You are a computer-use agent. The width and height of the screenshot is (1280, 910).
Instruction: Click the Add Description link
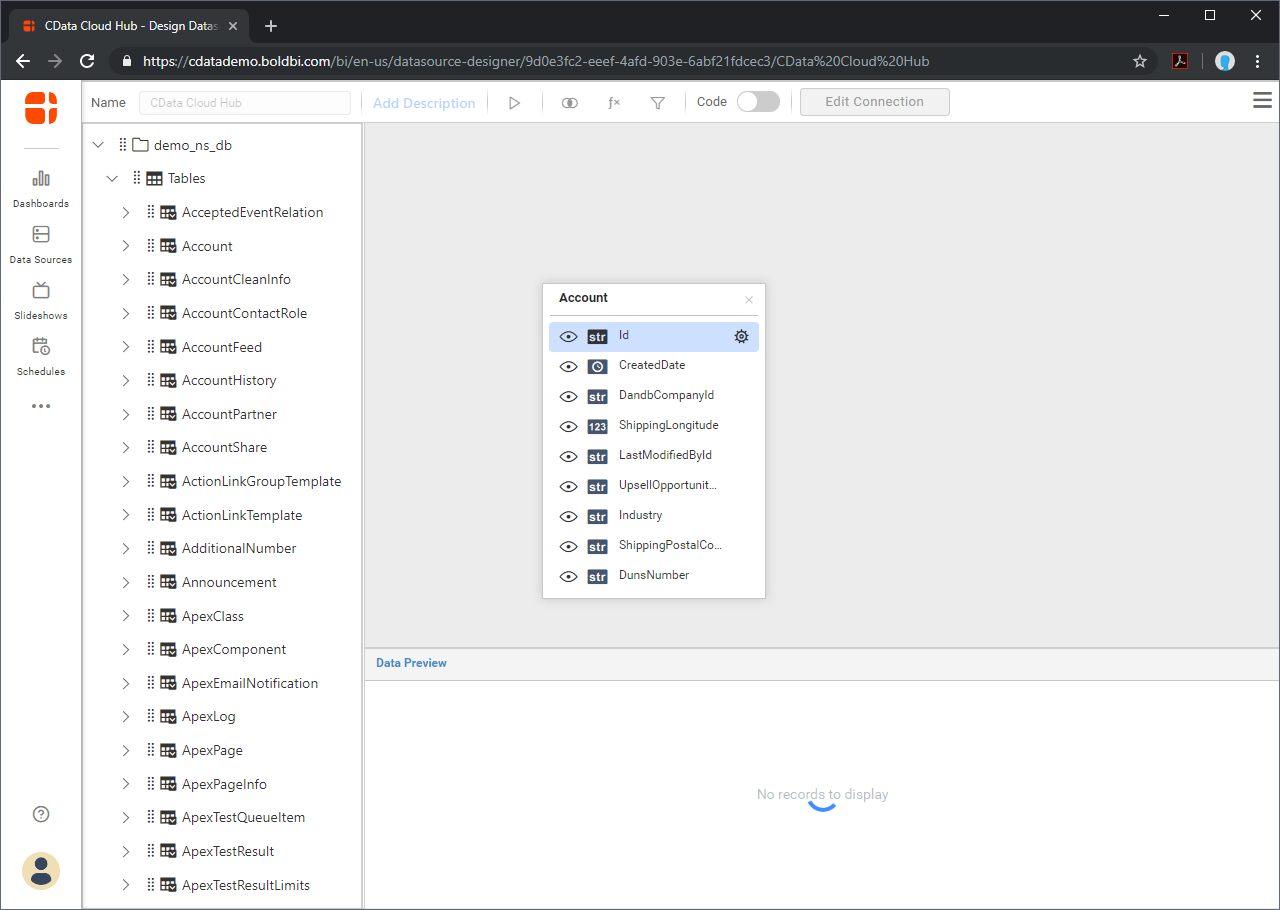click(424, 103)
